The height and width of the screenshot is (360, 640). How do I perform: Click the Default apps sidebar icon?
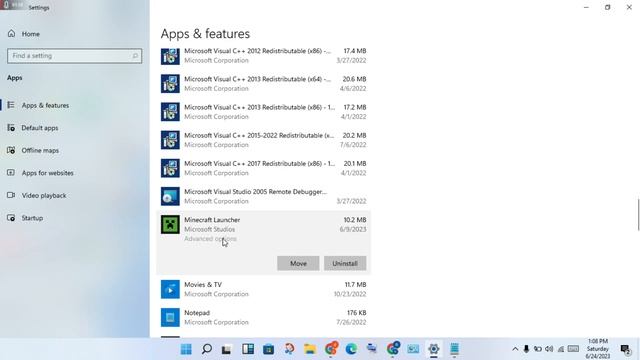tap(11, 128)
